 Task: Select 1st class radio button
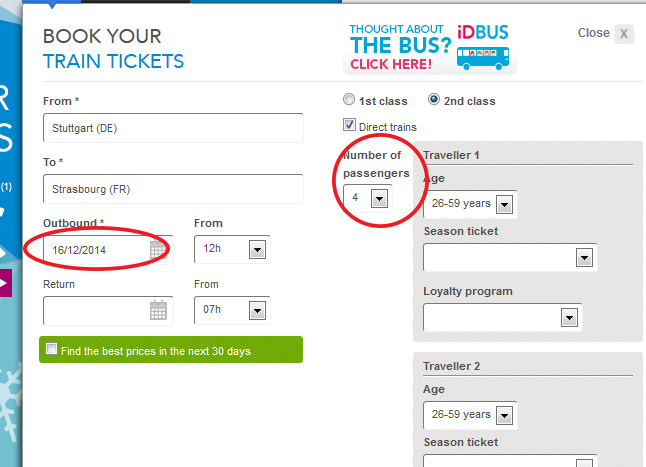pos(349,100)
